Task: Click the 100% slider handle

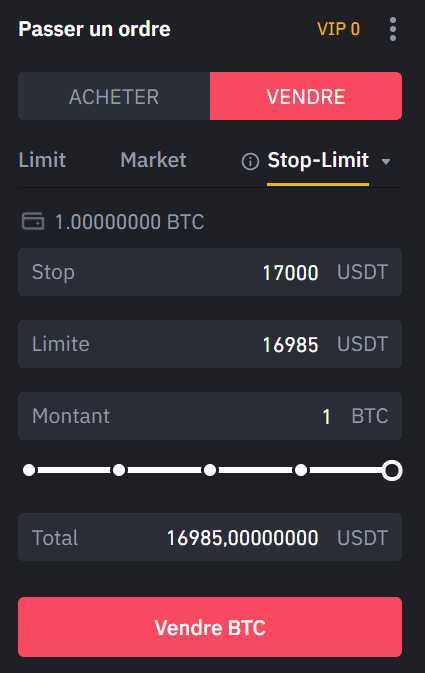Action: [x=392, y=470]
